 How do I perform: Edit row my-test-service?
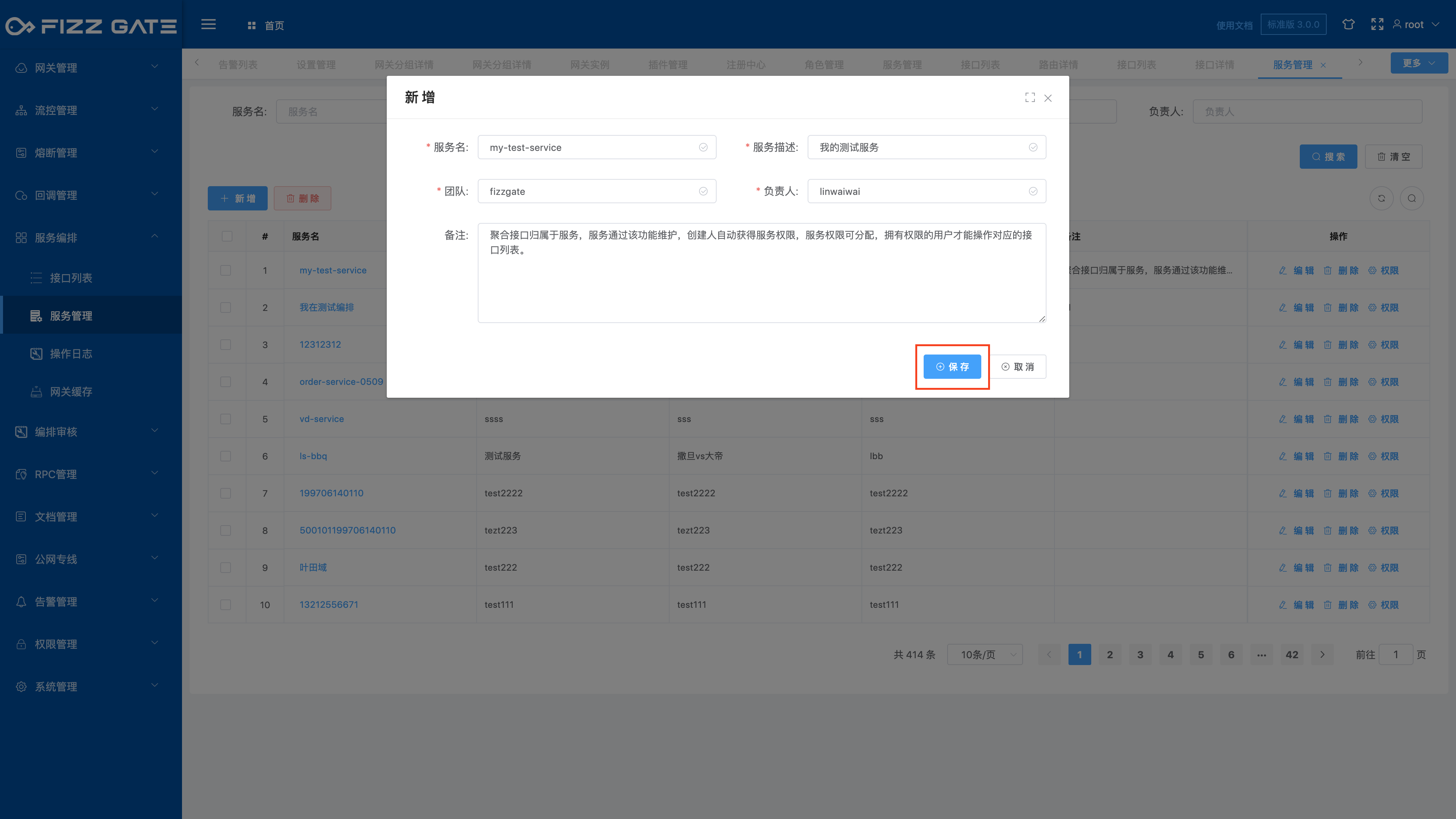[1296, 271]
